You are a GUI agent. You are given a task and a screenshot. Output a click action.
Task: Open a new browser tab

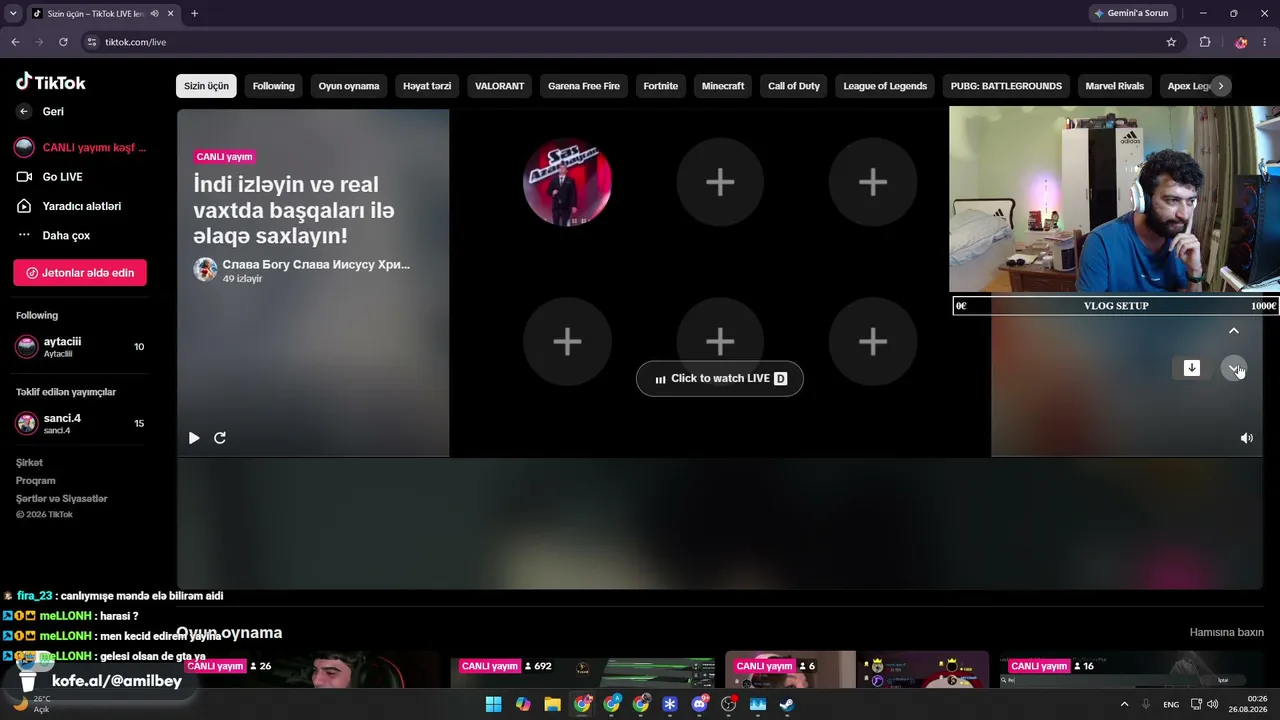(x=194, y=14)
